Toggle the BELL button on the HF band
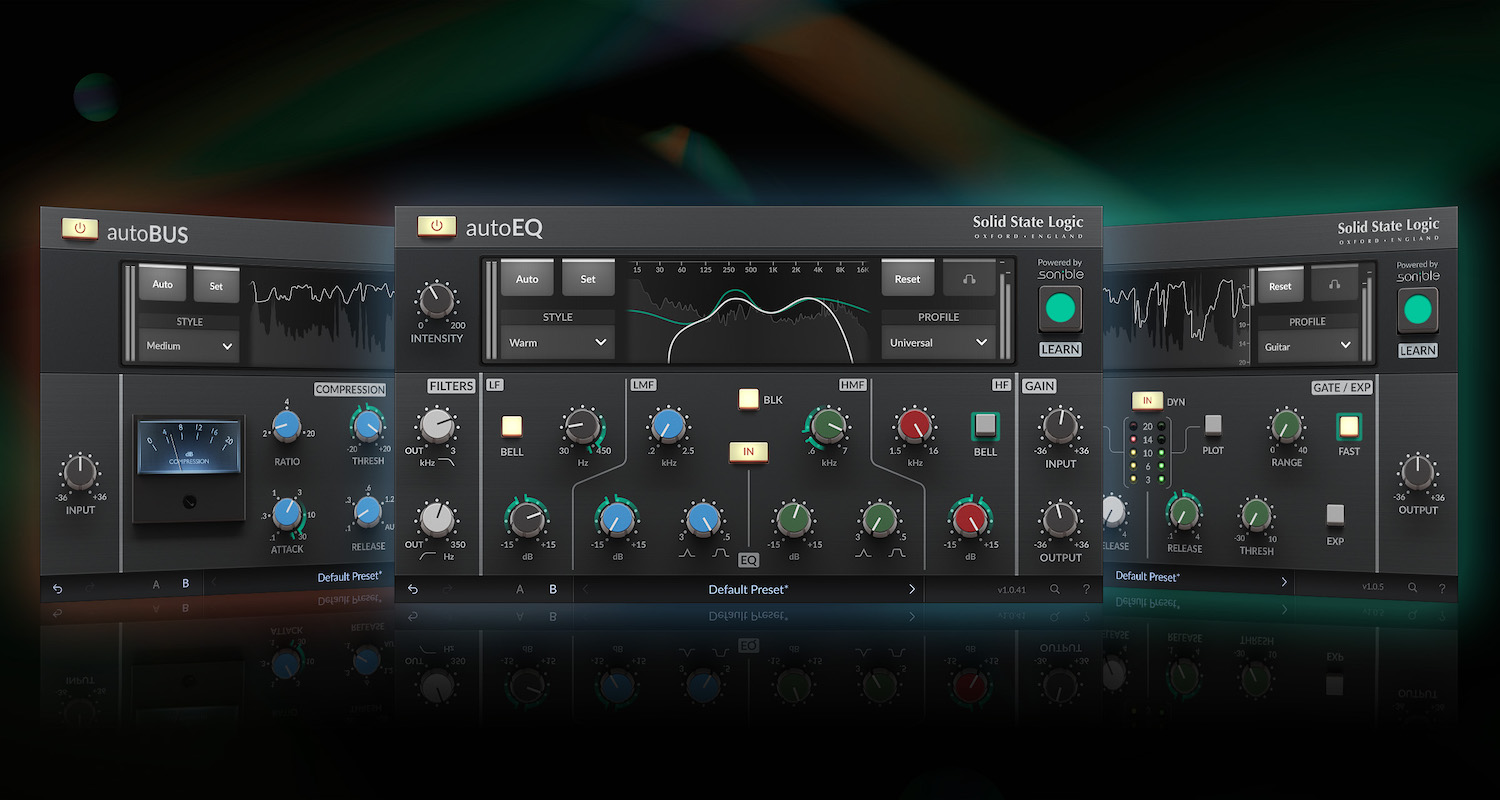The image size is (1500, 800). point(984,424)
